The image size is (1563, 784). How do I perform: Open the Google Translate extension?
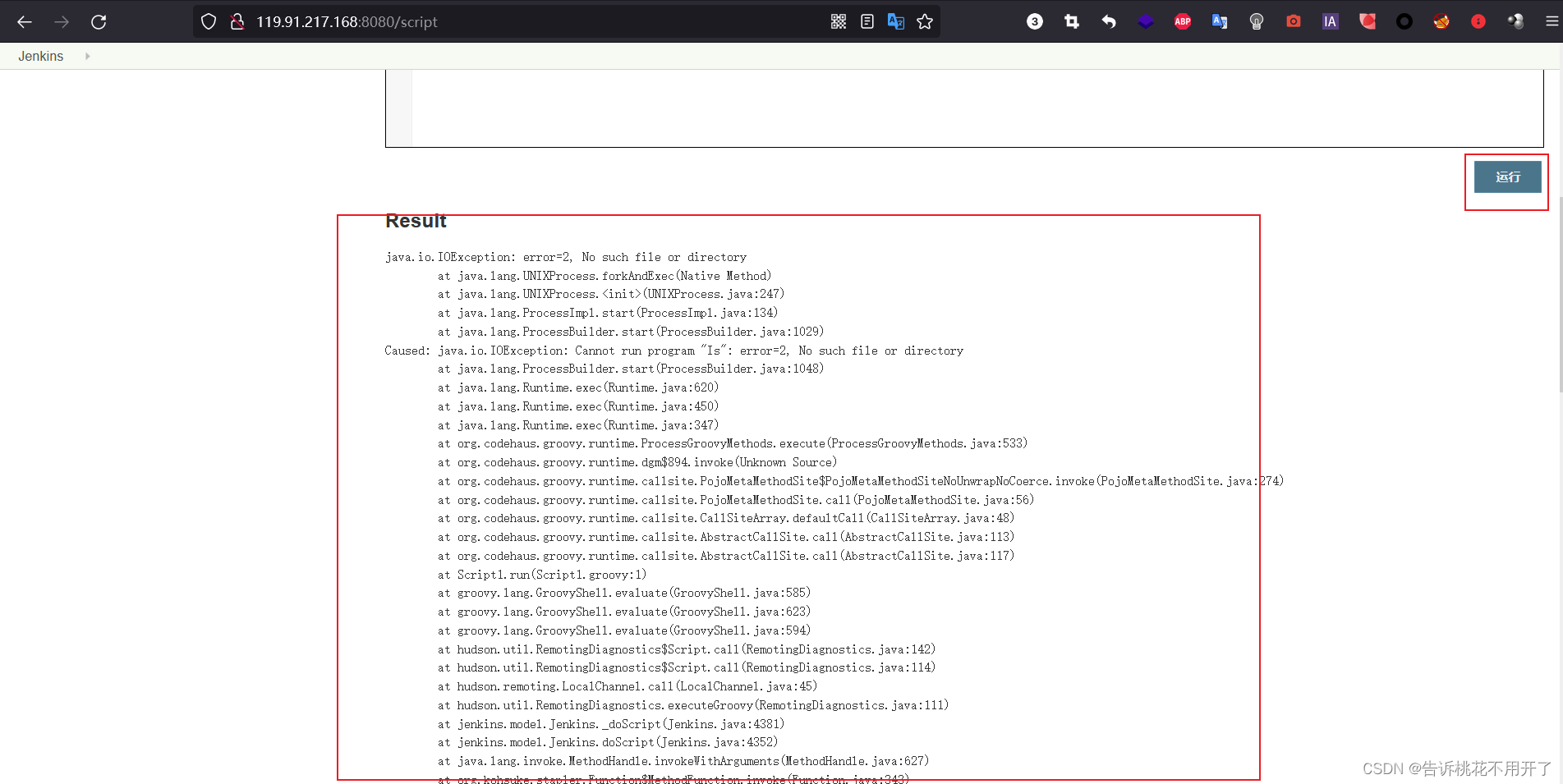tap(1220, 22)
